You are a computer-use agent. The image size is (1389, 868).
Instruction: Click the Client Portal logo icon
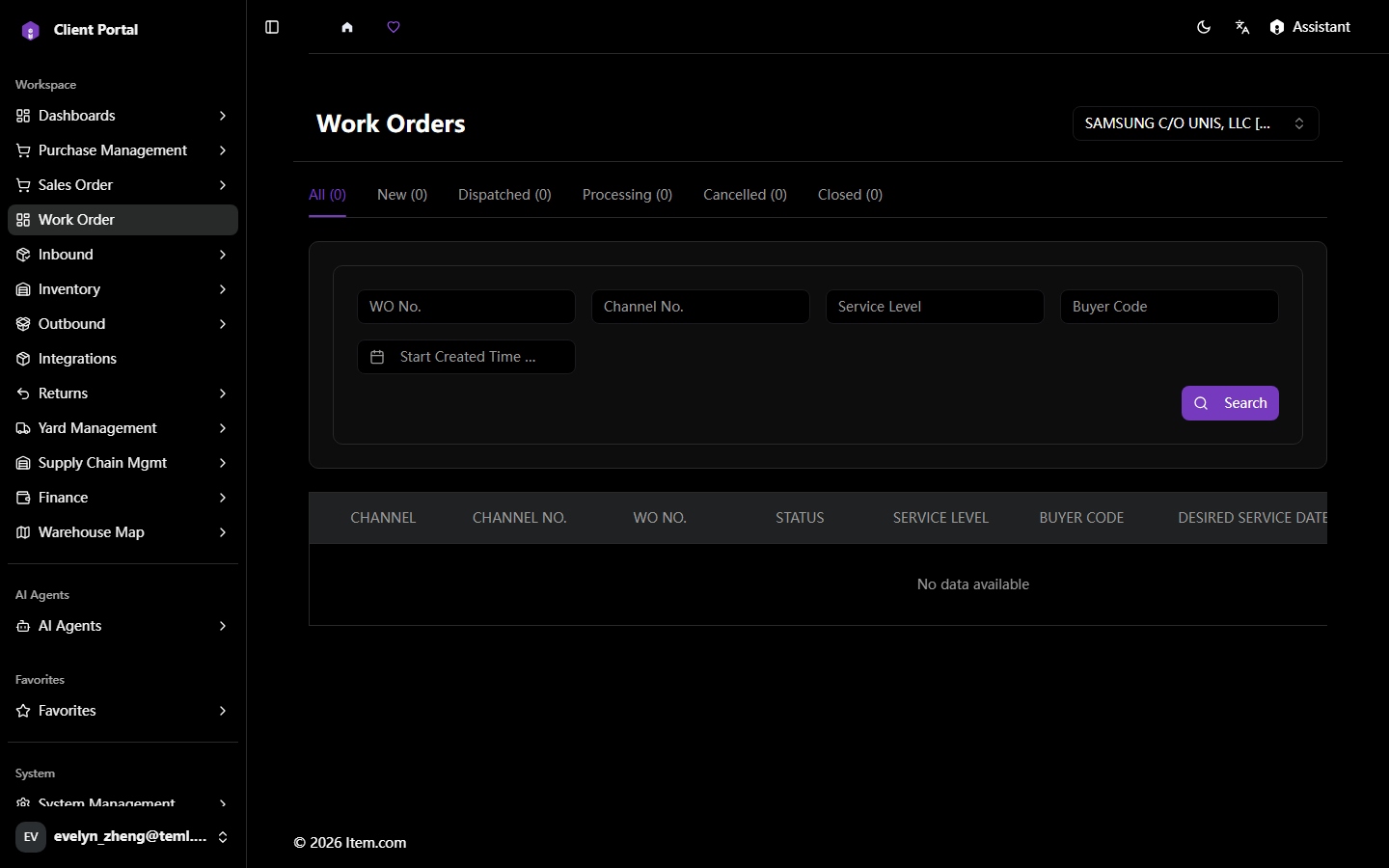click(31, 31)
